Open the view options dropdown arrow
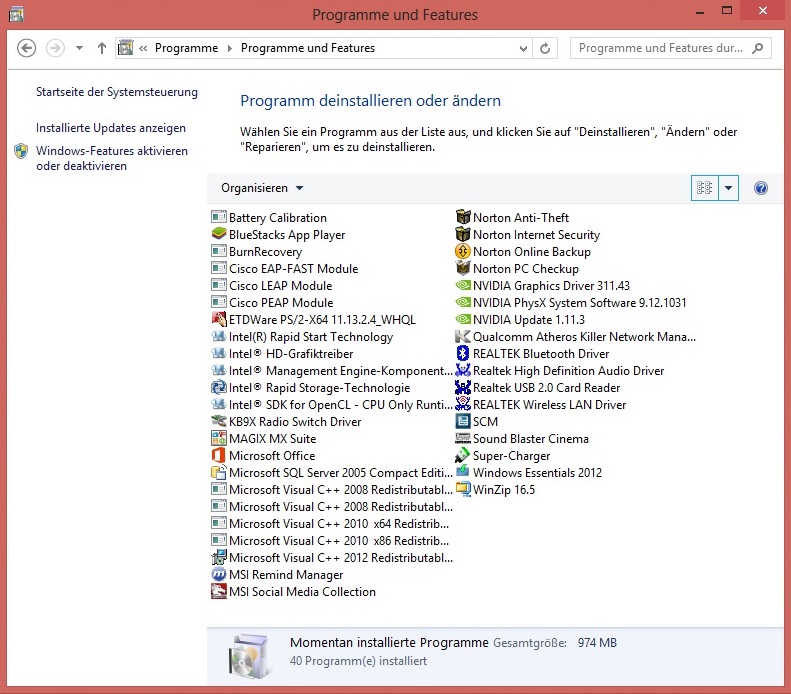Viewport: 791px width, 694px height. coord(728,188)
